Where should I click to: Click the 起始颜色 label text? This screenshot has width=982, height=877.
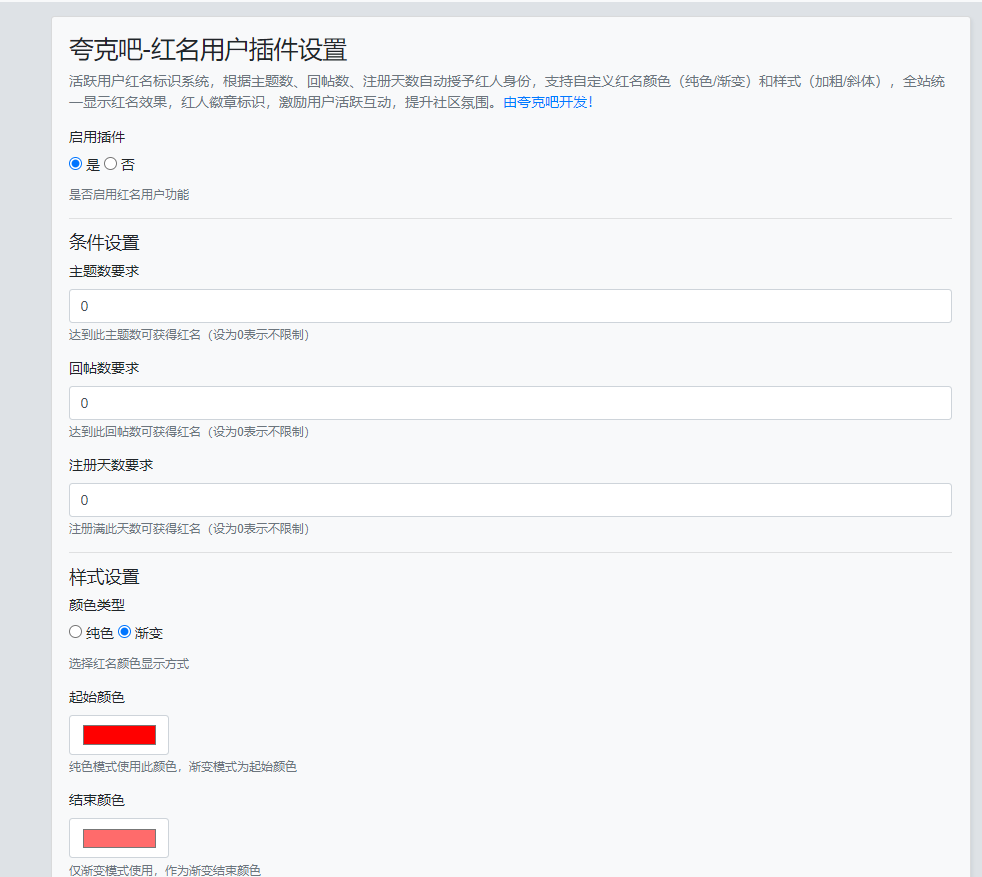click(97, 697)
